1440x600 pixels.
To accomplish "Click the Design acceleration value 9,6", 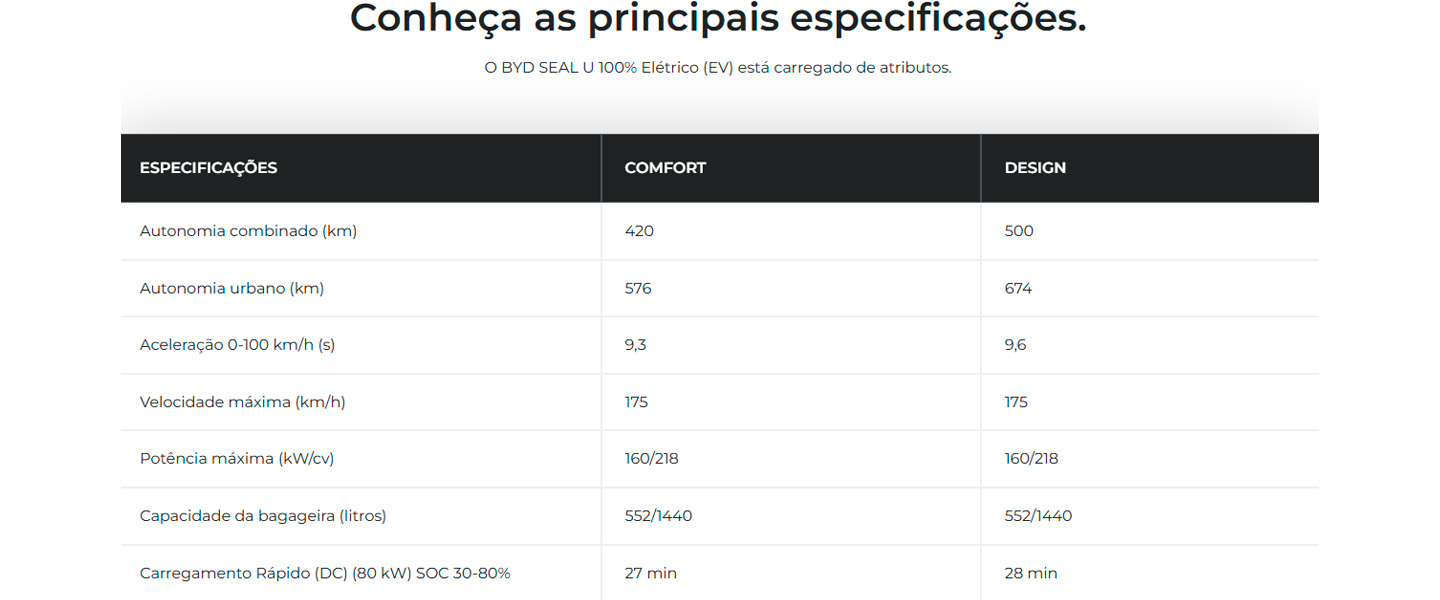I will tap(1015, 345).
